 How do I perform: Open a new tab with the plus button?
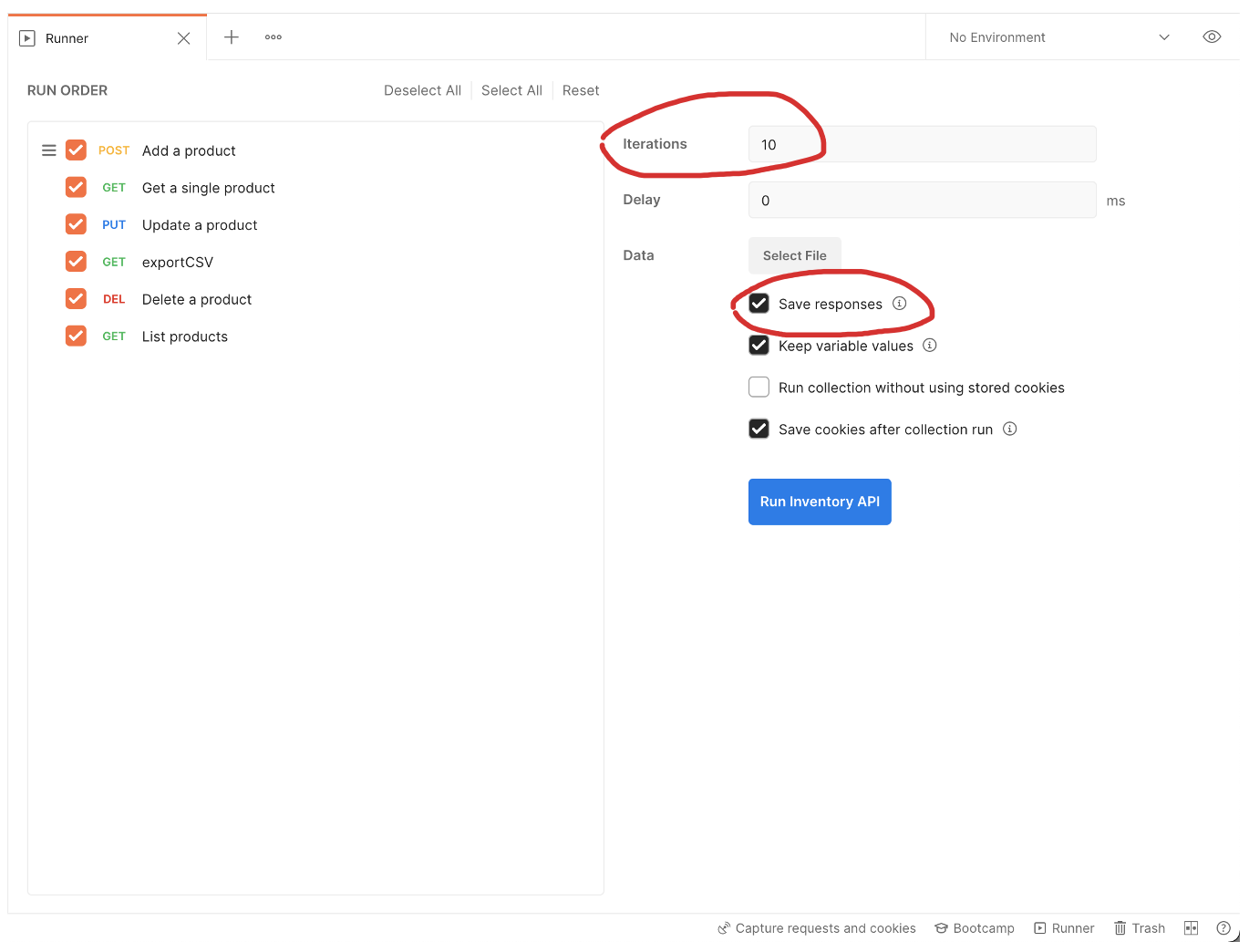232,37
